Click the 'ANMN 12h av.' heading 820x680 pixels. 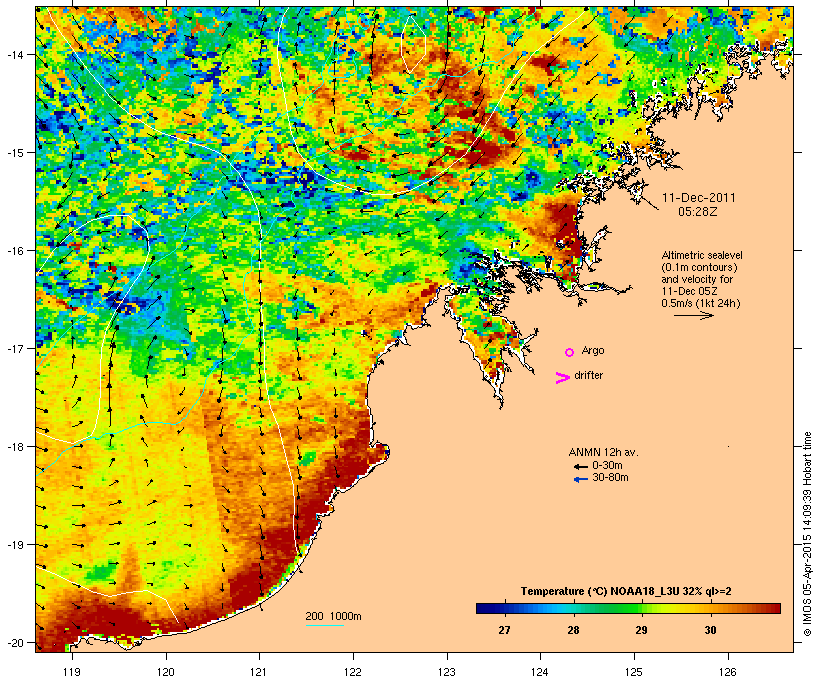(603, 452)
